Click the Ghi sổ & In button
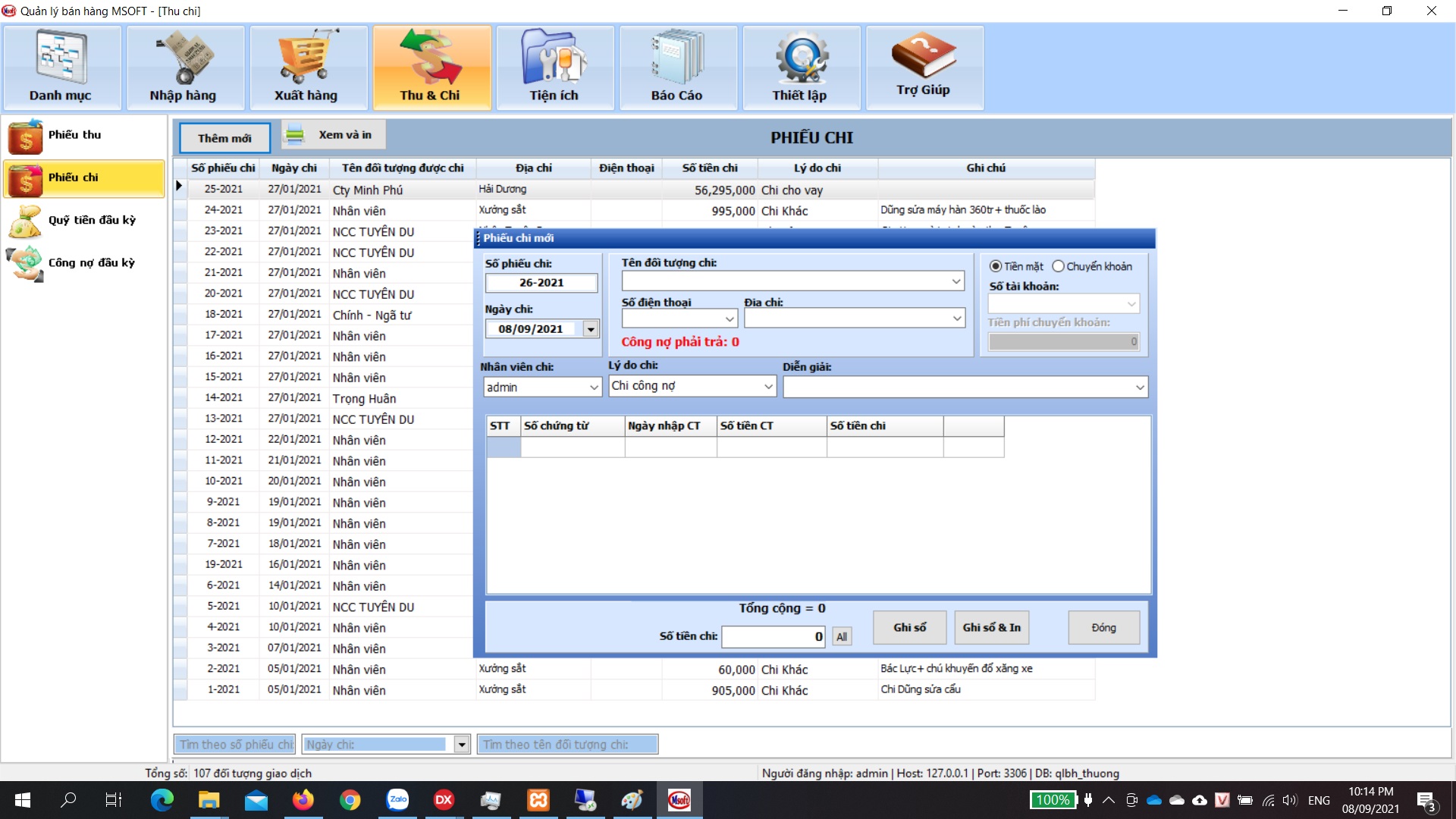 [991, 628]
